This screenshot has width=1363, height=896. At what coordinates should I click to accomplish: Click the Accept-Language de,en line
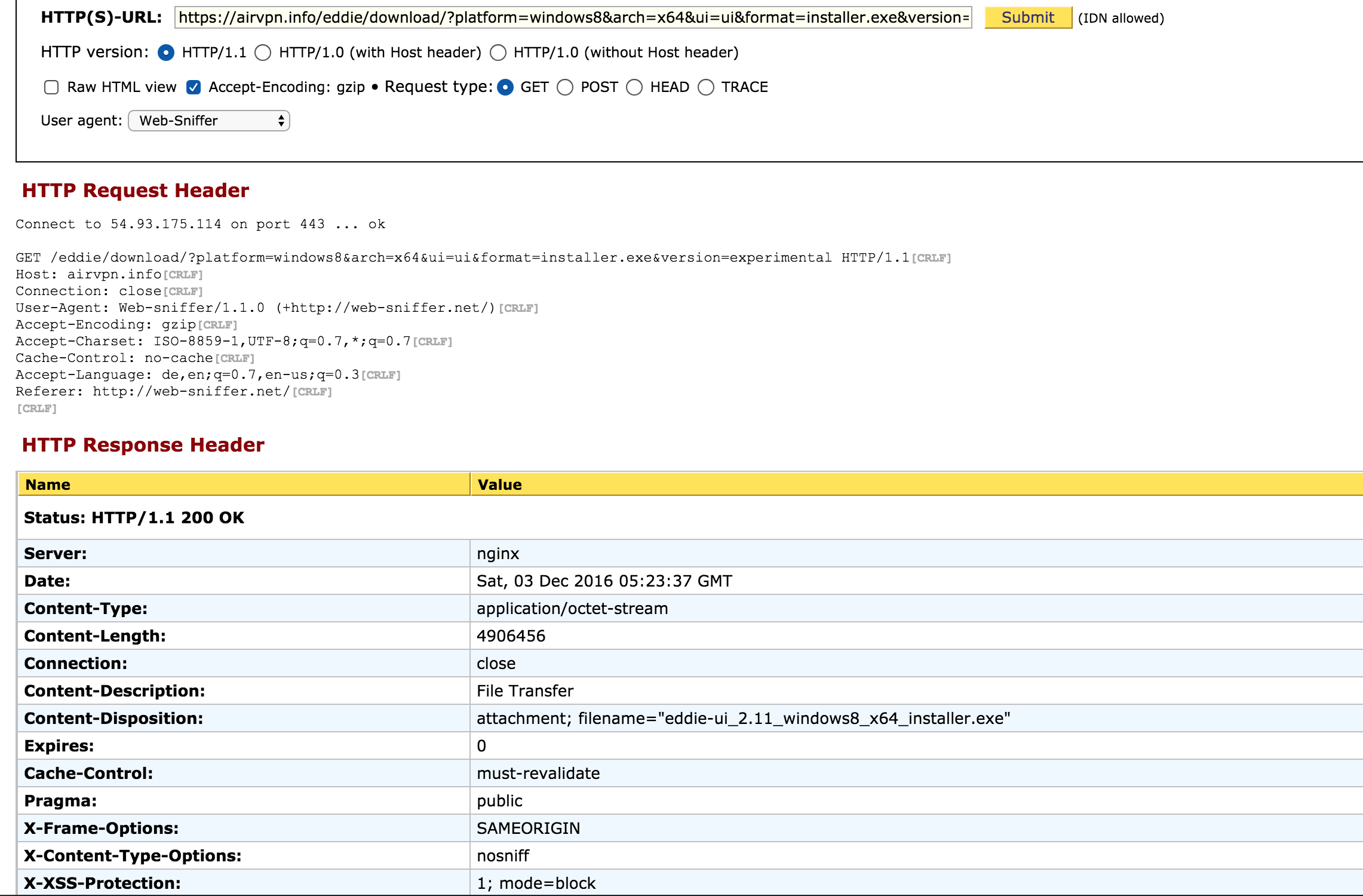[x=208, y=375]
